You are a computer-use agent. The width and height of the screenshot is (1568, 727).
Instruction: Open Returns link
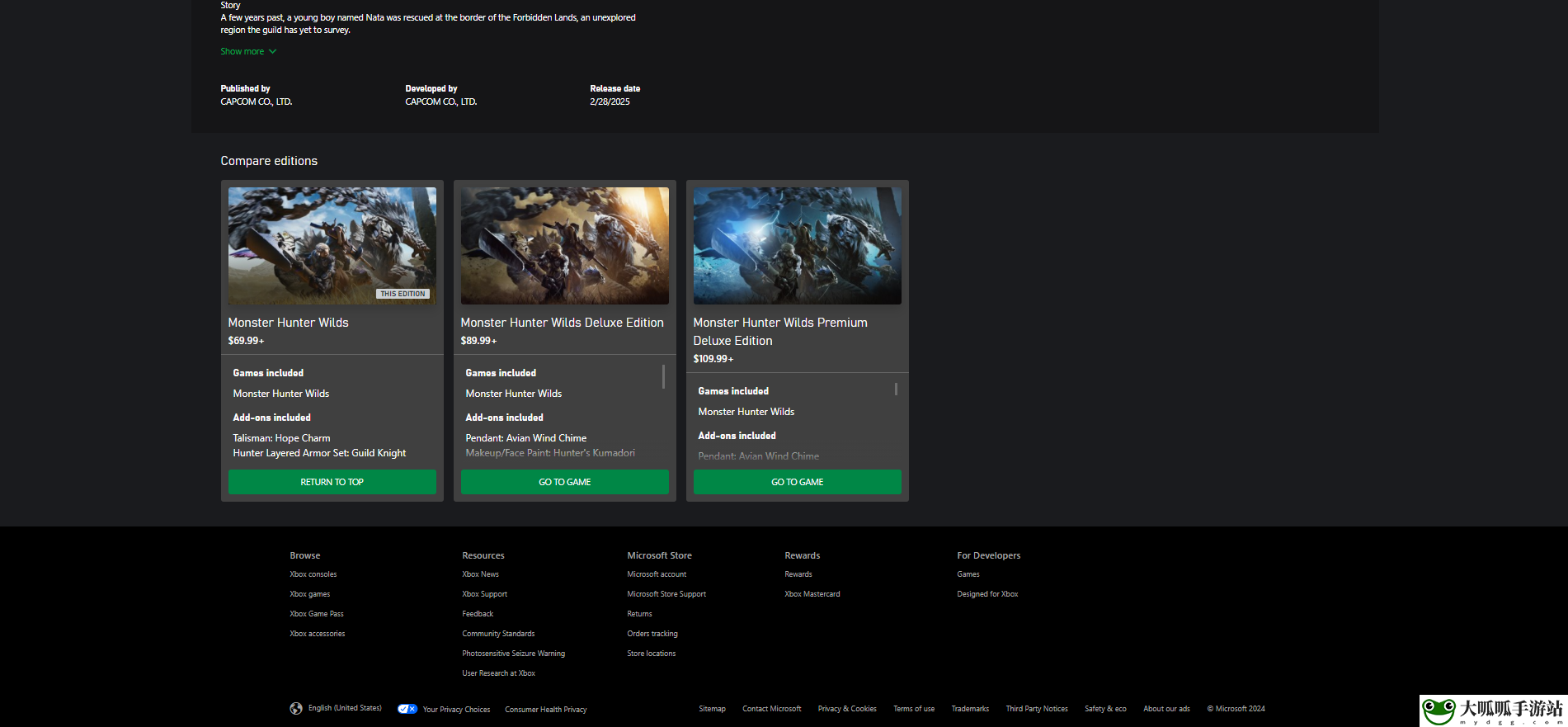(x=639, y=614)
